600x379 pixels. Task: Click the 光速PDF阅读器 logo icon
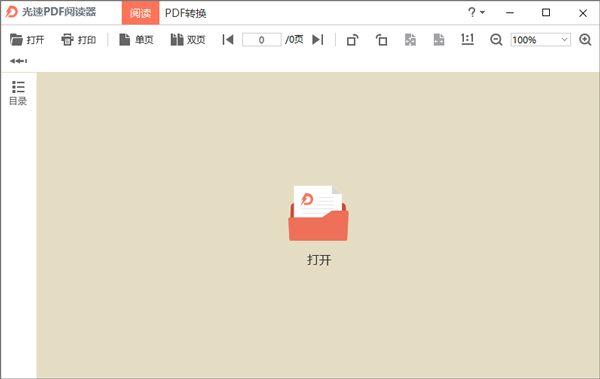click(11, 12)
